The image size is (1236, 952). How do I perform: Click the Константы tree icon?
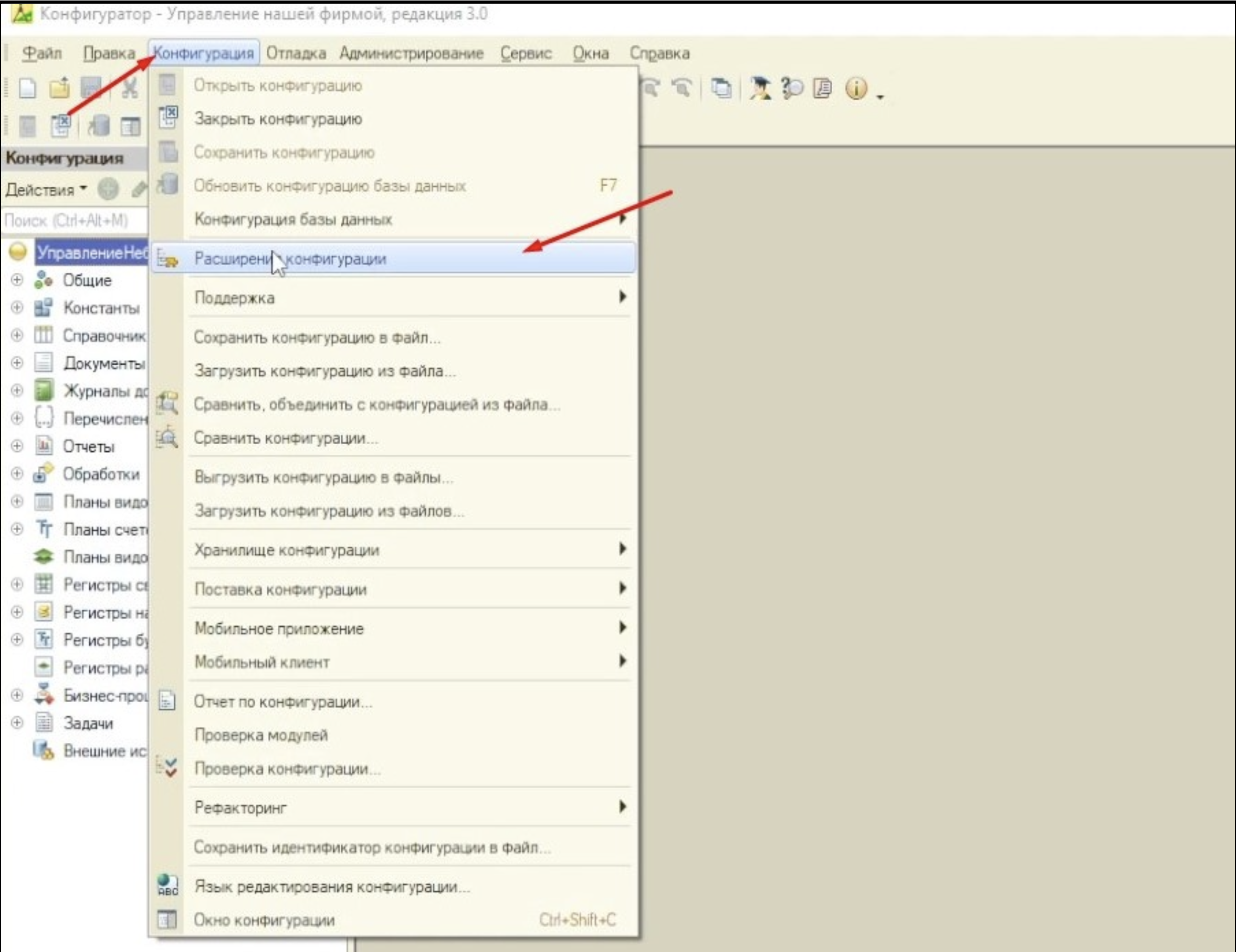(44, 308)
